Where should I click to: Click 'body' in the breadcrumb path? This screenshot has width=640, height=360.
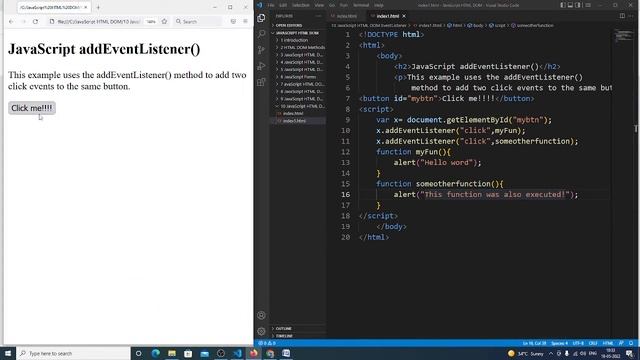click(x=478, y=25)
